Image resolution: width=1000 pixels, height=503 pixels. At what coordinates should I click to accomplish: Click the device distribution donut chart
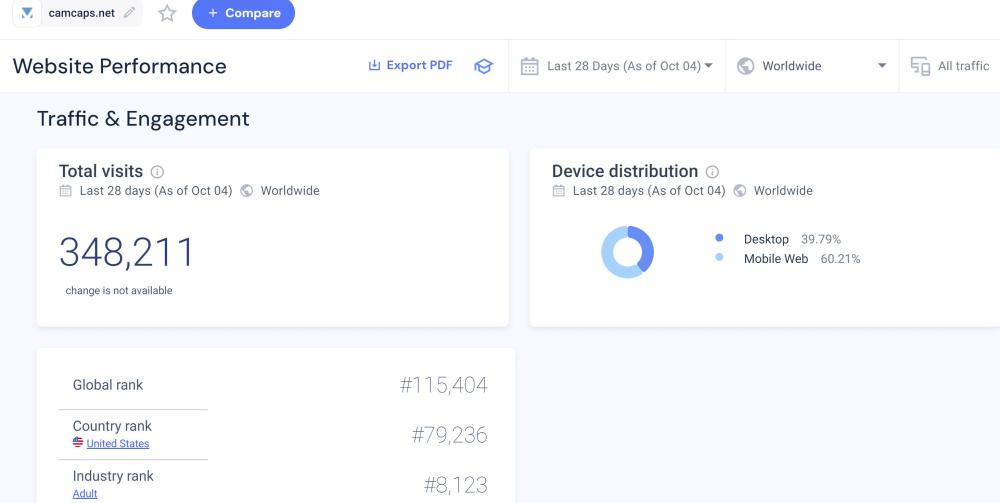point(627,252)
